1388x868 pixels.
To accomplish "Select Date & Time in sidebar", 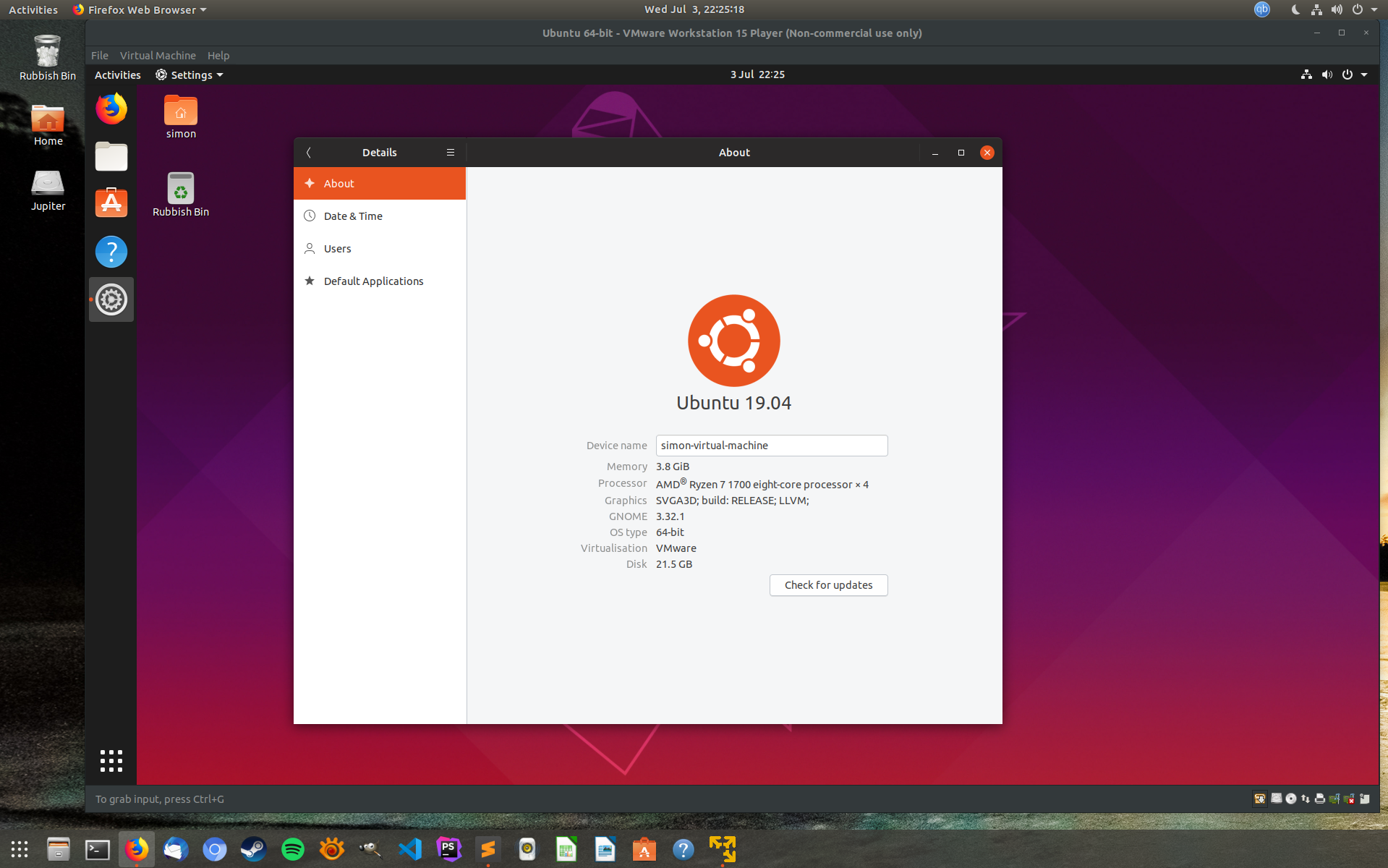I will click(353, 216).
